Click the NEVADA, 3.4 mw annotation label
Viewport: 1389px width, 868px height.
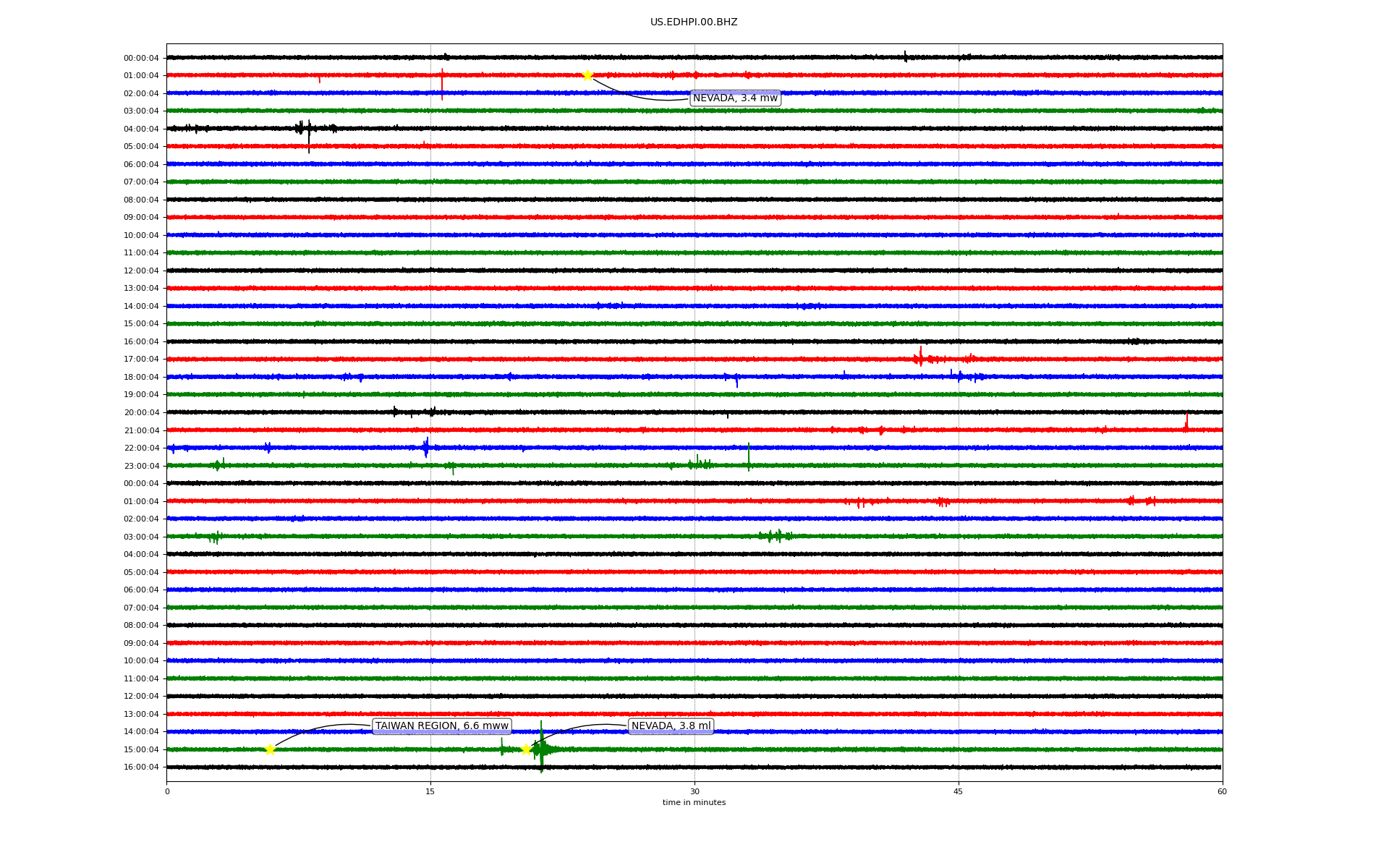(x=735, y=98)
